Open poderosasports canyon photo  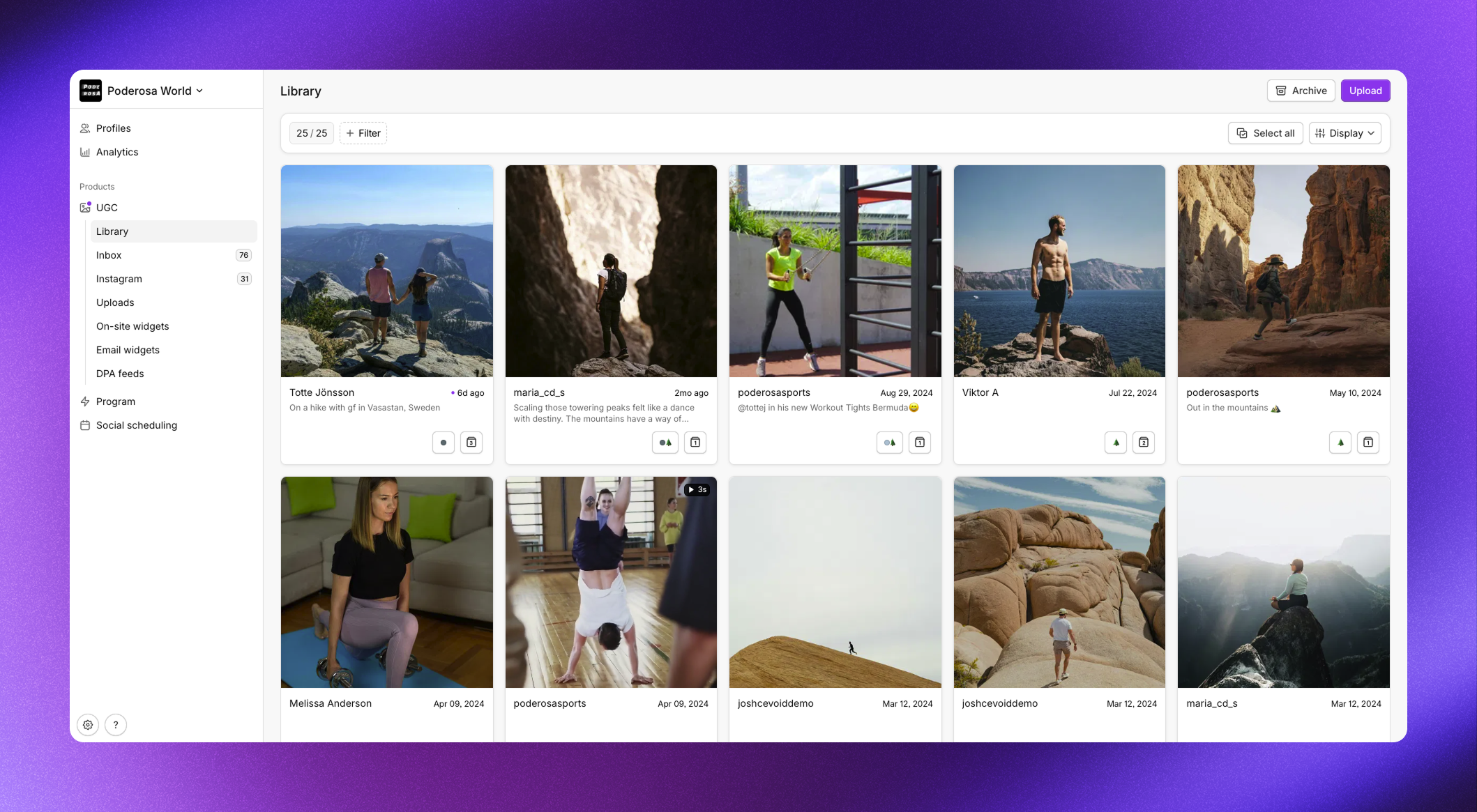[1284, 271]
